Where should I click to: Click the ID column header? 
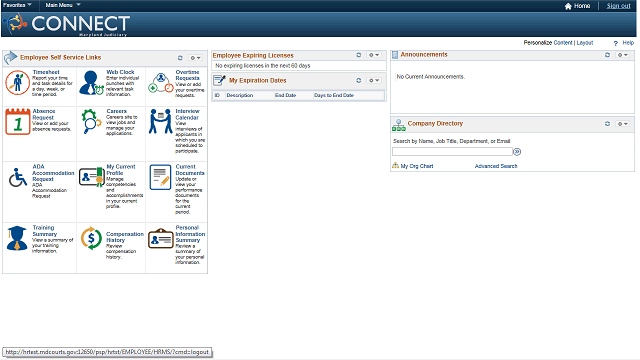coord(217,96)
